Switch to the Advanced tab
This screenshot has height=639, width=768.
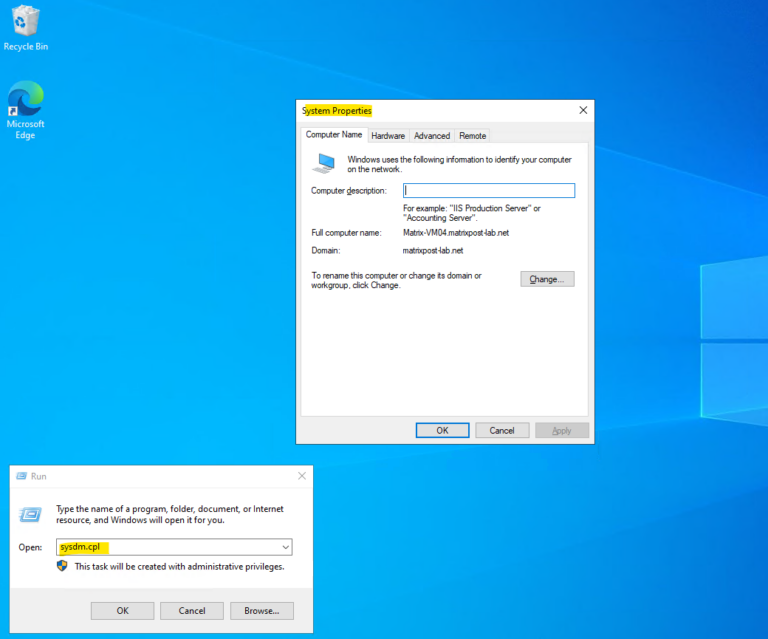(x=432, y=136)
